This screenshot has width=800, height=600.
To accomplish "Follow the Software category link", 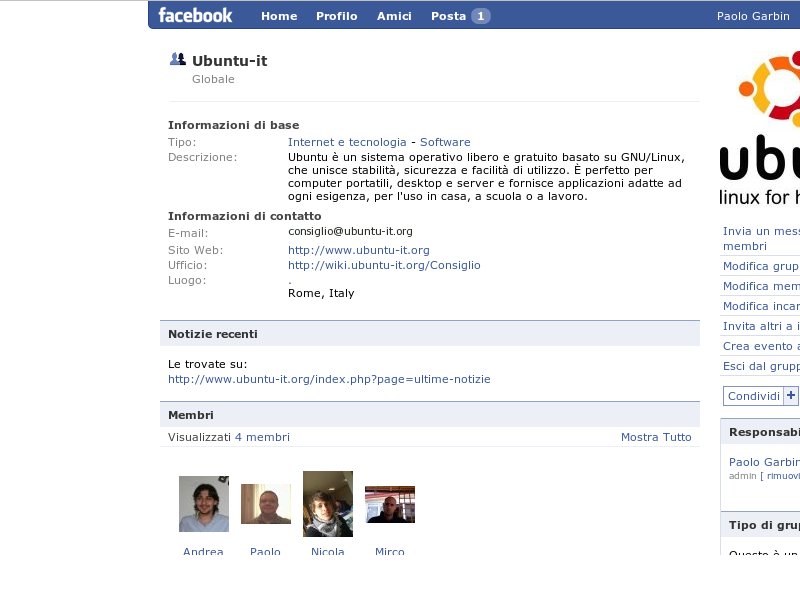I will click(x=445, y=142).
